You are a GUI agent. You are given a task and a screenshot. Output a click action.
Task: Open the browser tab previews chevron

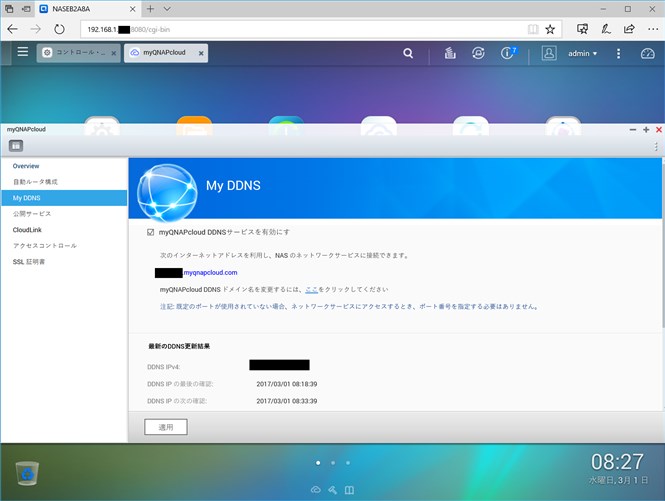pyautogui.click(x=167, y=8)
